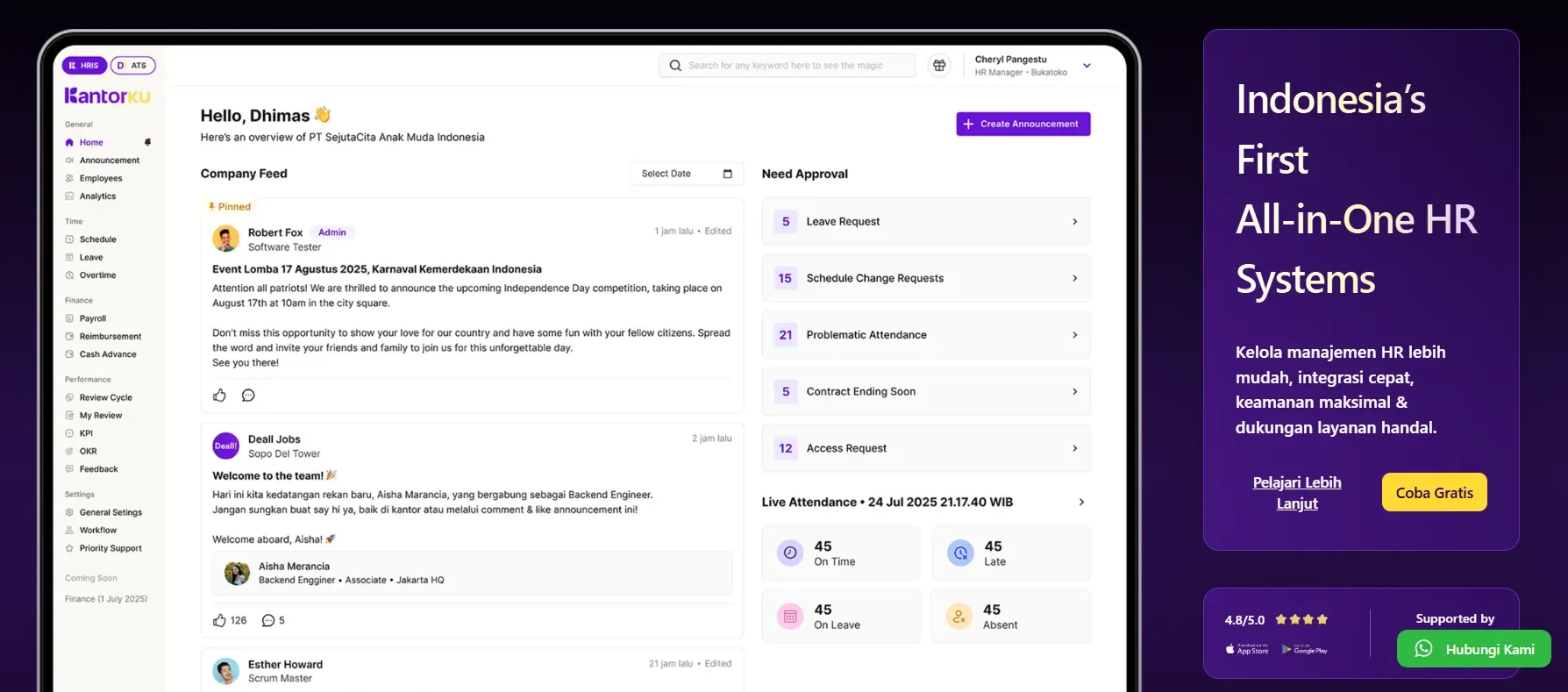The width and height of the screenshot is (1568, 692).
Task: Click the thumbs-up icon showing 126 likes
Action: [x=220, y=620]
